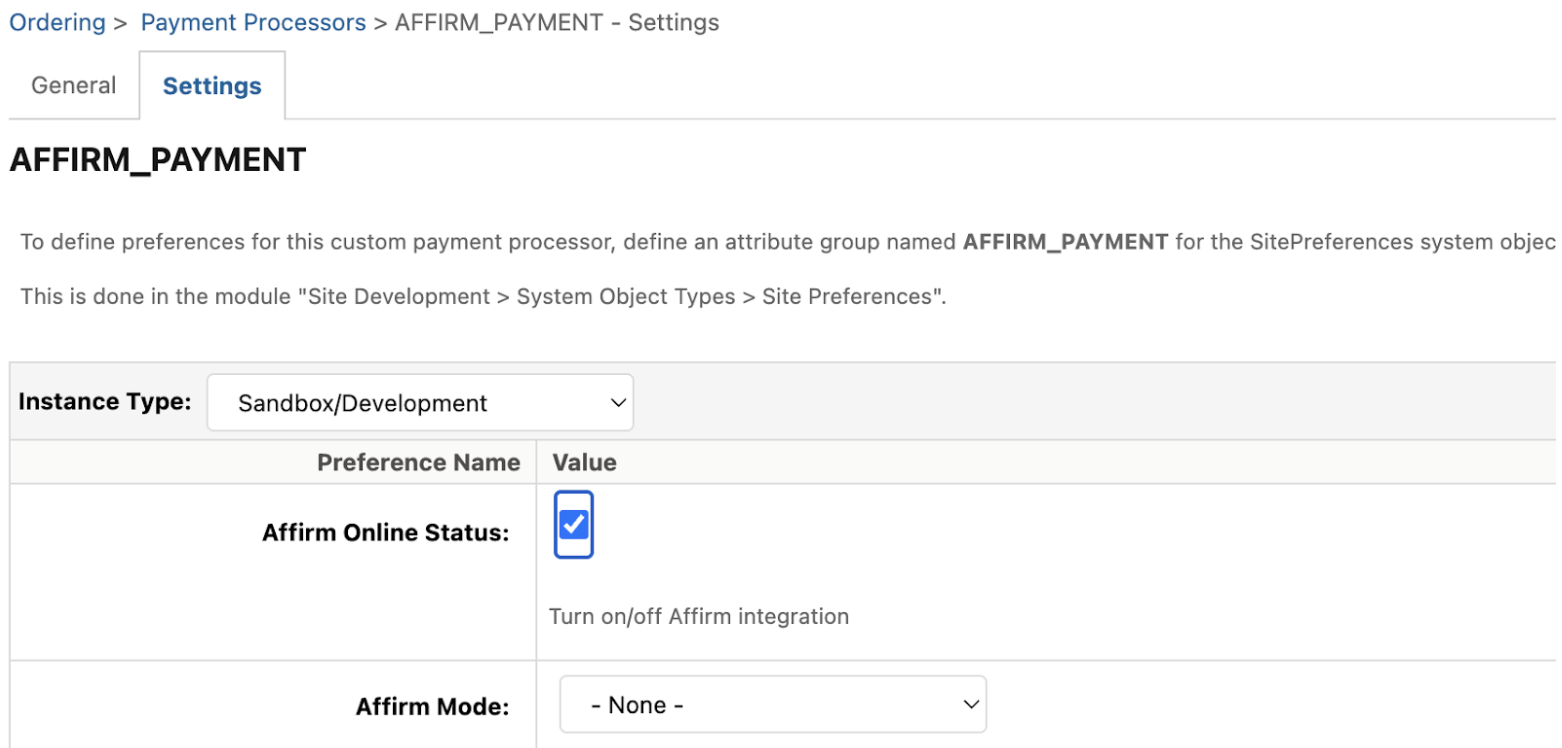The height and width of the screenshot is (748, 1562).
Task: Click the AFFIRM_PAYMENT page heading
Action: point(158,159)
